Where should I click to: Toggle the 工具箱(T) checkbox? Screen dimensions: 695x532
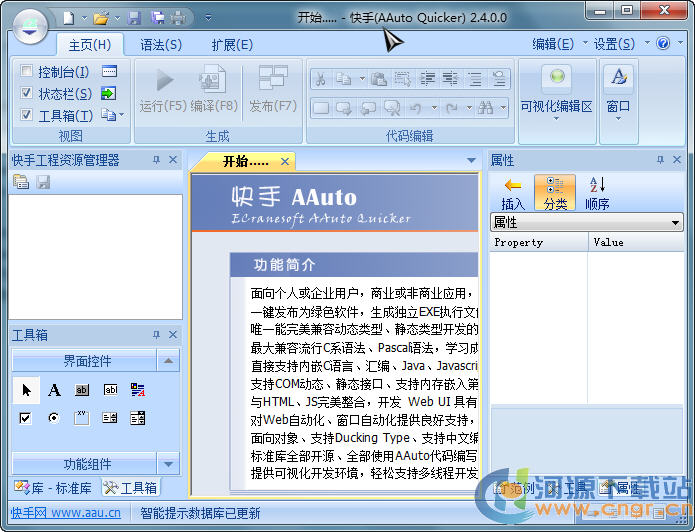tap(26, 116)
